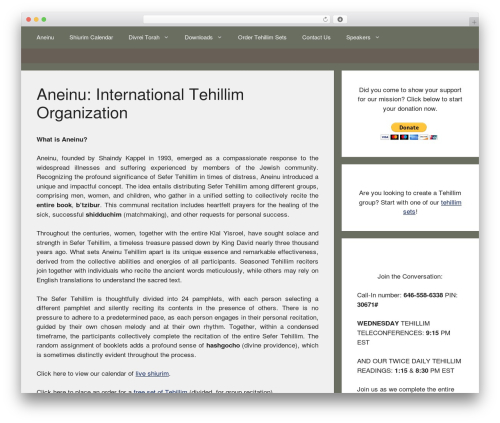Click the round browser button beside address bar
This screenshot has height=423, width=500.
tap(340, 19)
